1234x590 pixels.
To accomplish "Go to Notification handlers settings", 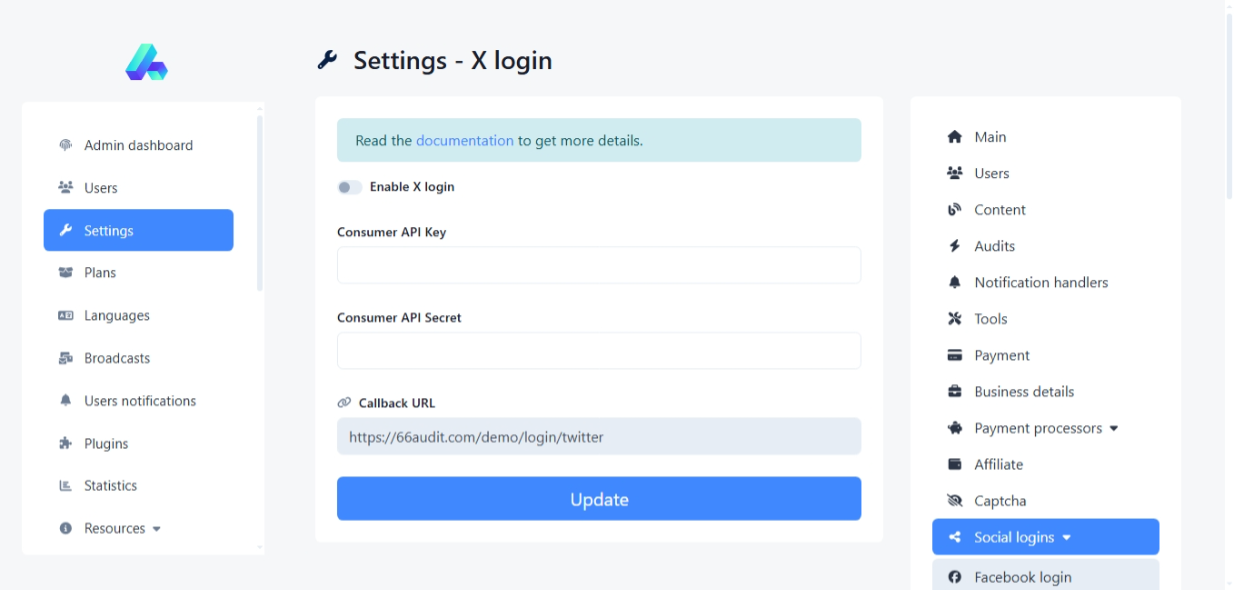I will pyautogui.click(x=1040, y=283).
